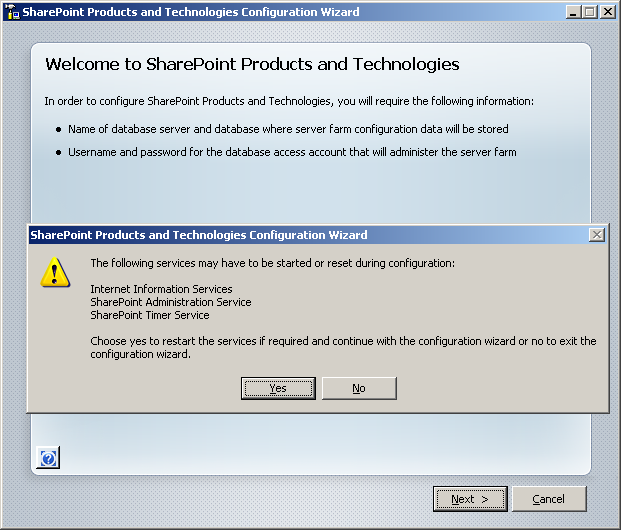
Task: Click the wizard app icon in title bar
Action: [x=12, y=12]
